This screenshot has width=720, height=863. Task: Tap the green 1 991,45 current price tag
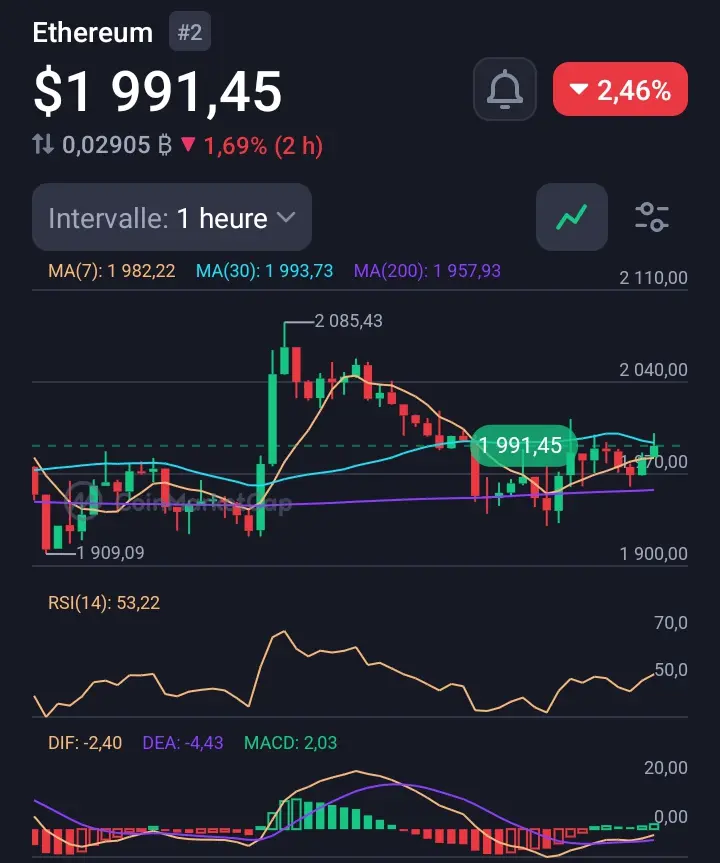521,445
